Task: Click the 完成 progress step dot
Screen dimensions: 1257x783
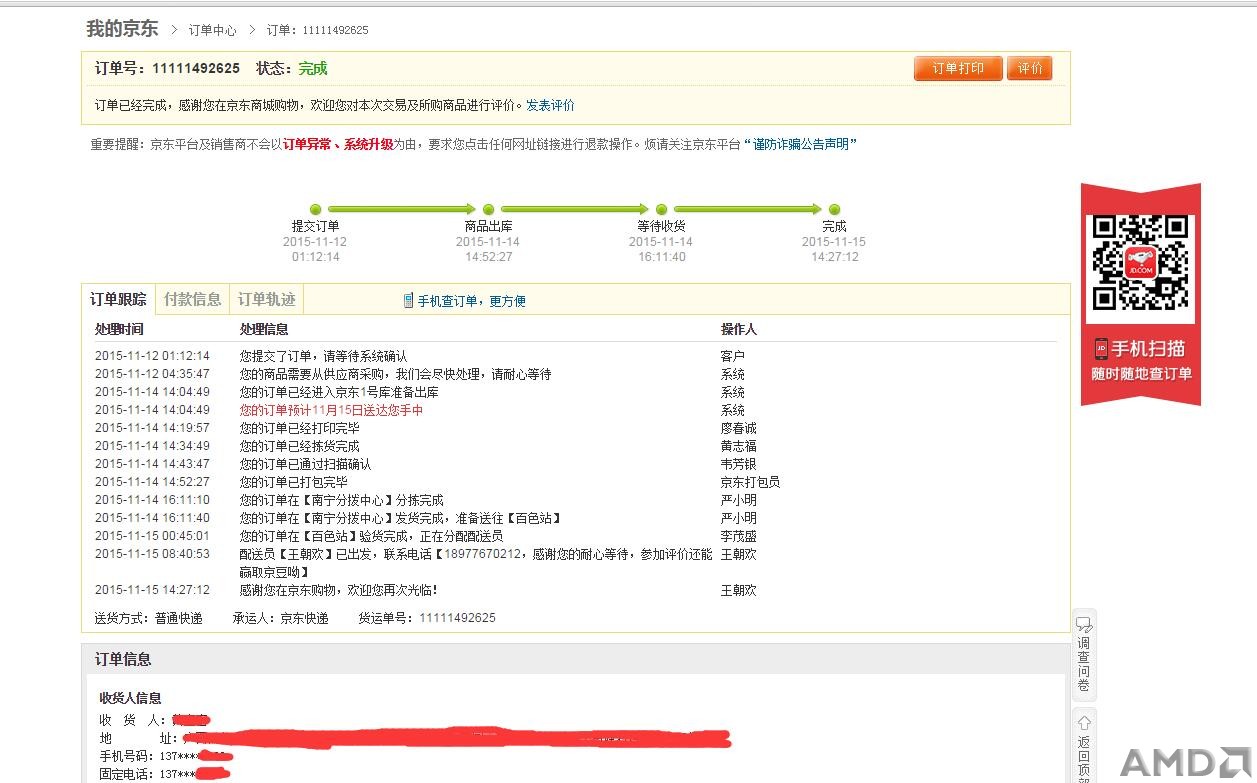Action: 834,209
